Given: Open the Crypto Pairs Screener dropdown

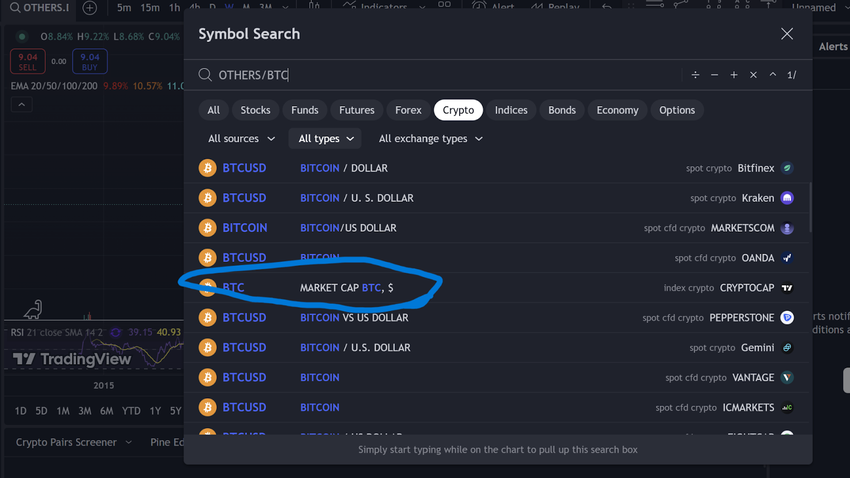Looking at the screenshot, I should coord(74,442).
